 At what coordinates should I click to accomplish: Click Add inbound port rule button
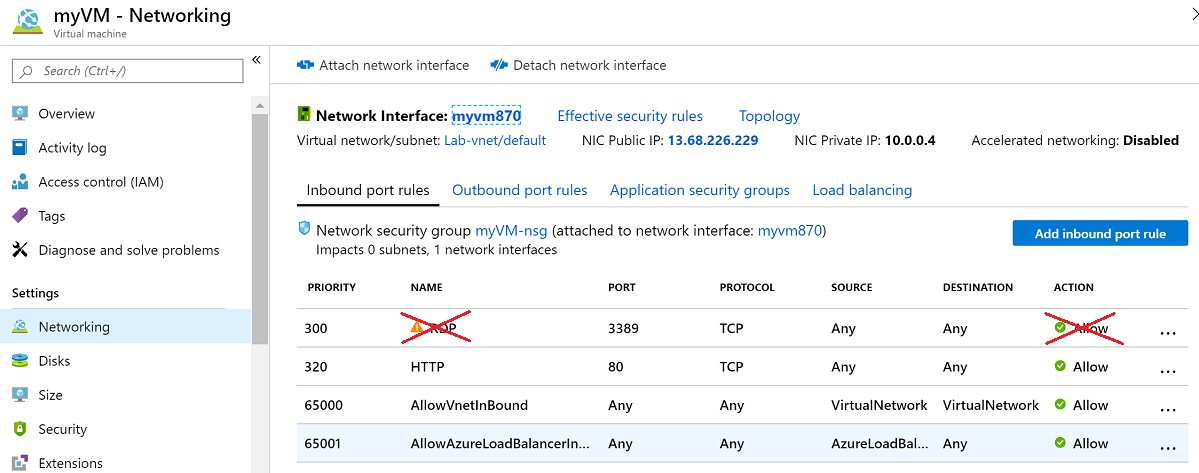click(1100, 233)
